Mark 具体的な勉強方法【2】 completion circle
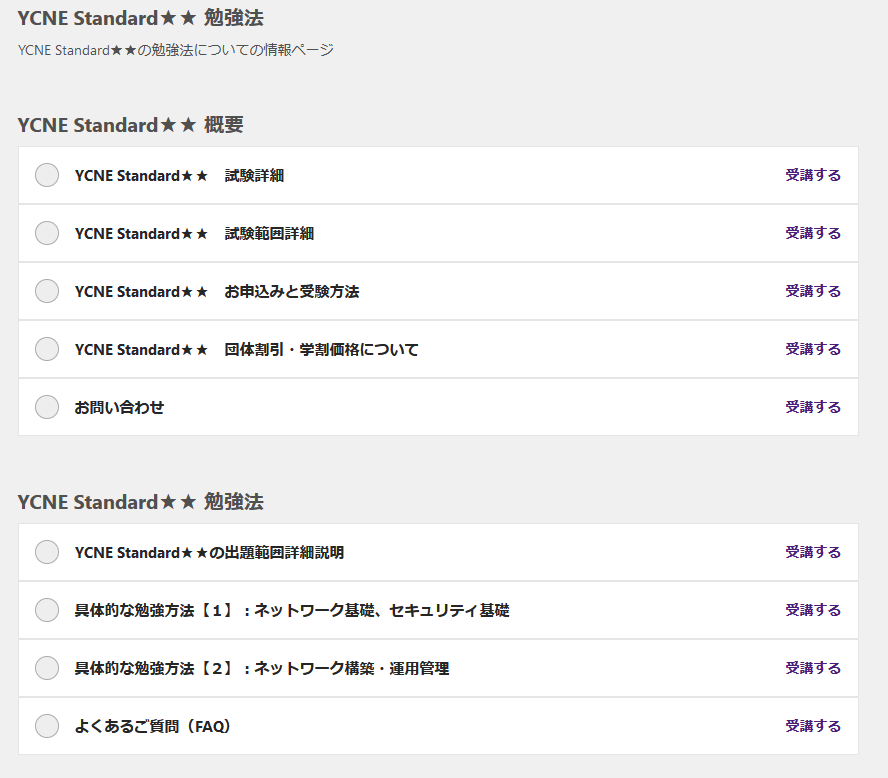Image resolution: width=888 pixels, height=778 pixels. click(x=47, y=668)
